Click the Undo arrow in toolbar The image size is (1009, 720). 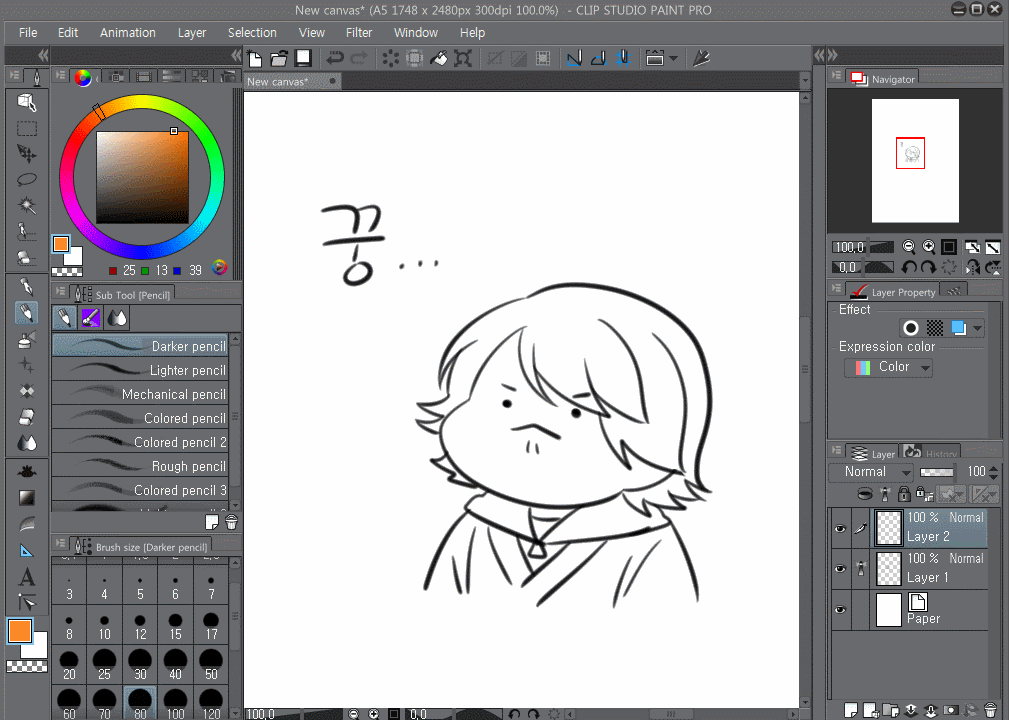(336, 59)
